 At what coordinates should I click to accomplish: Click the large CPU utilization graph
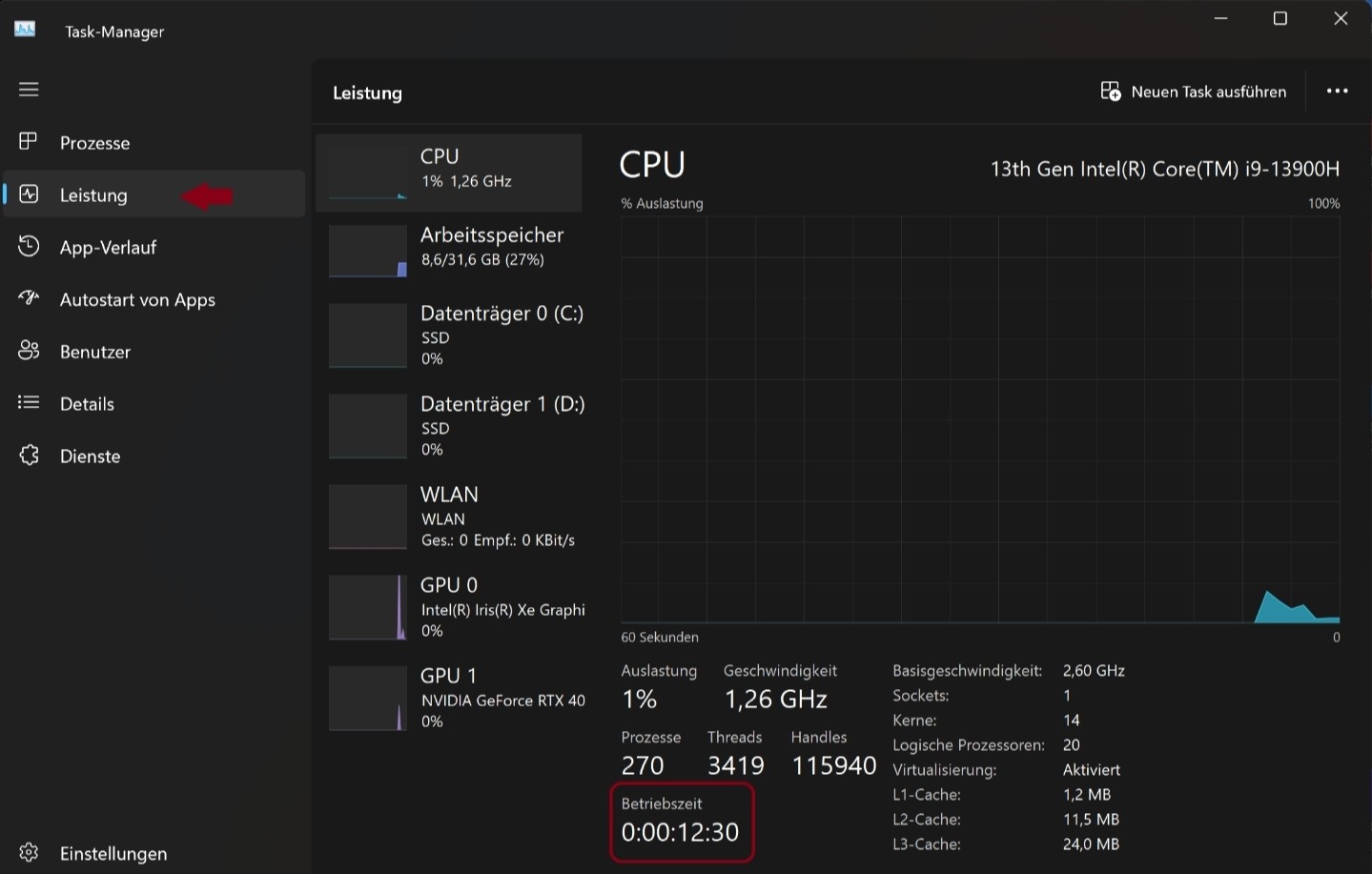tap(980, 419)
